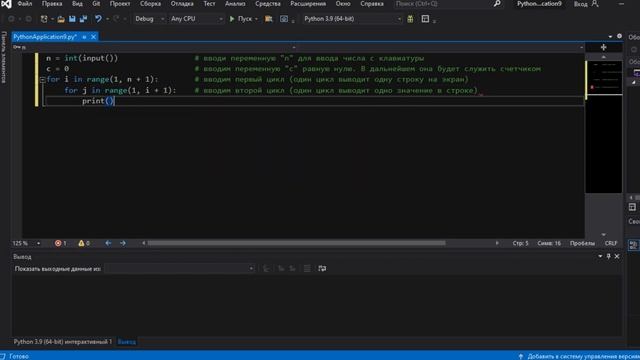
Task: Click the undo arrow icon
Action: [98, 19]
